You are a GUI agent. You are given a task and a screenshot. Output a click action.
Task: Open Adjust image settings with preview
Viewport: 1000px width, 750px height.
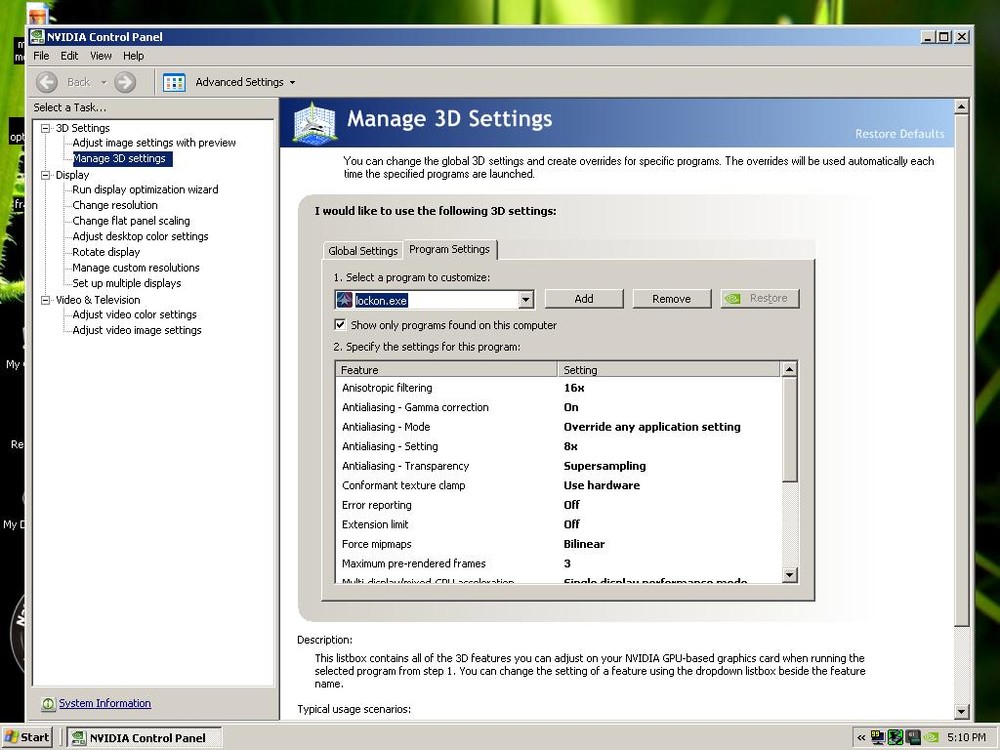tap(154, 143)
